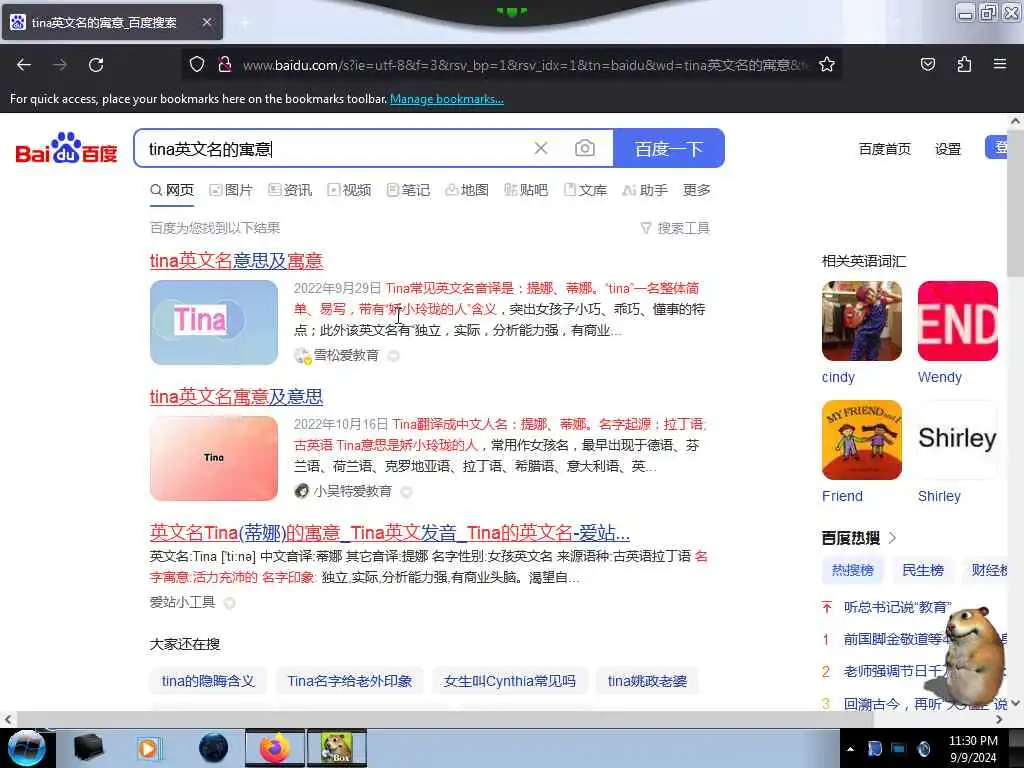Open result tina英文名意思及寓意

coord(236,261)
